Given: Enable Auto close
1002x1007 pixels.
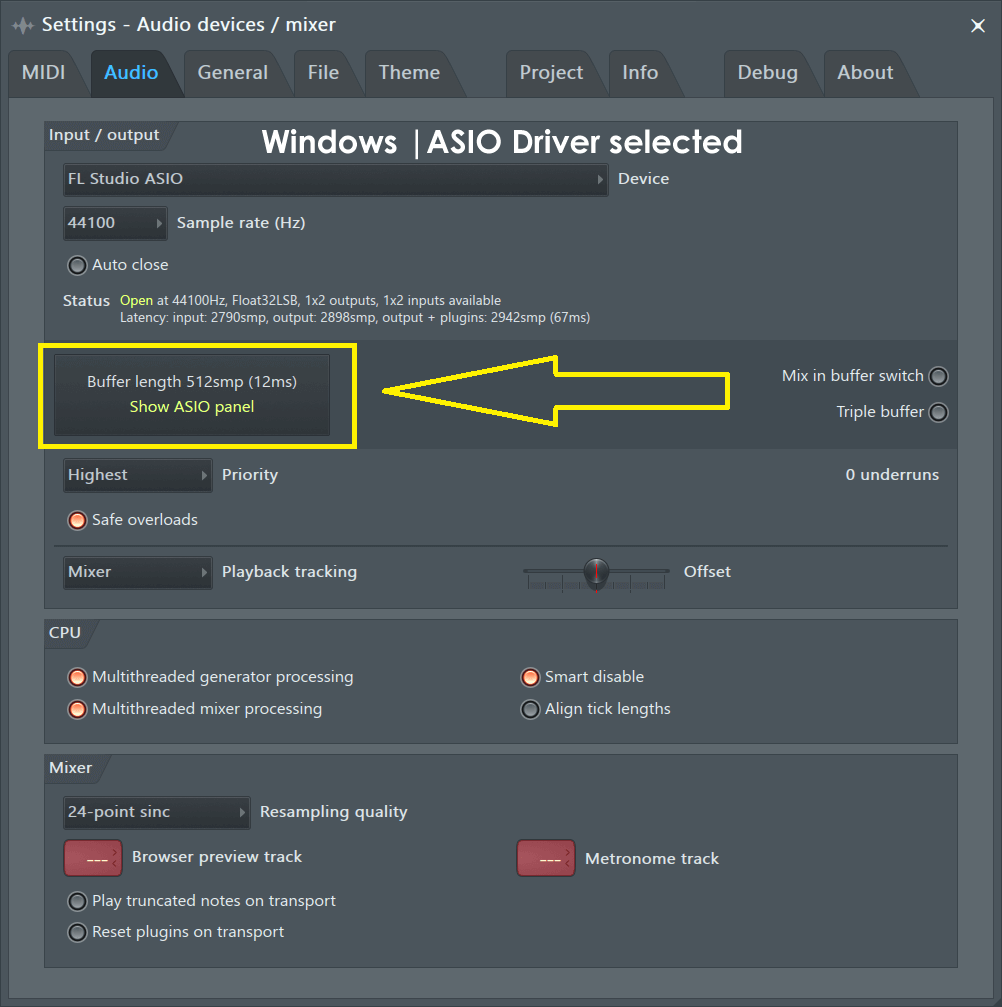Looking at the screenshot, I should [77, 265].
